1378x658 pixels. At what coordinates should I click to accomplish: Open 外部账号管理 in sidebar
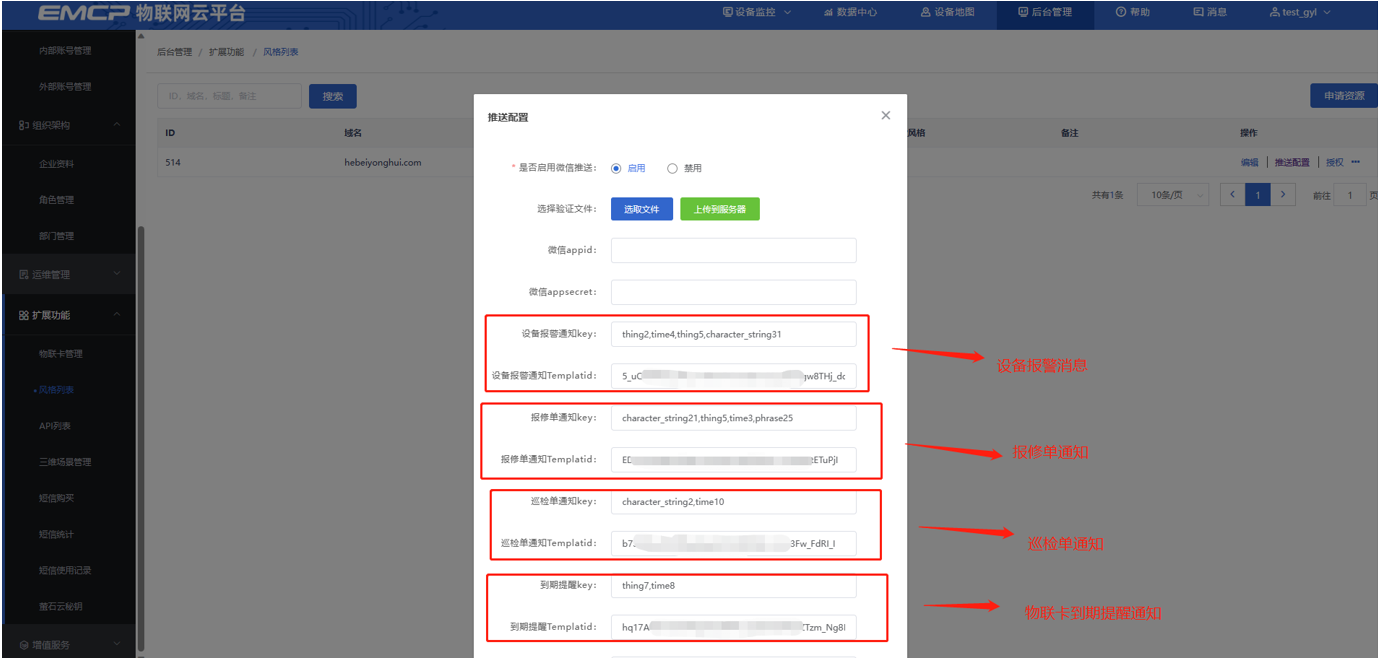65,87
